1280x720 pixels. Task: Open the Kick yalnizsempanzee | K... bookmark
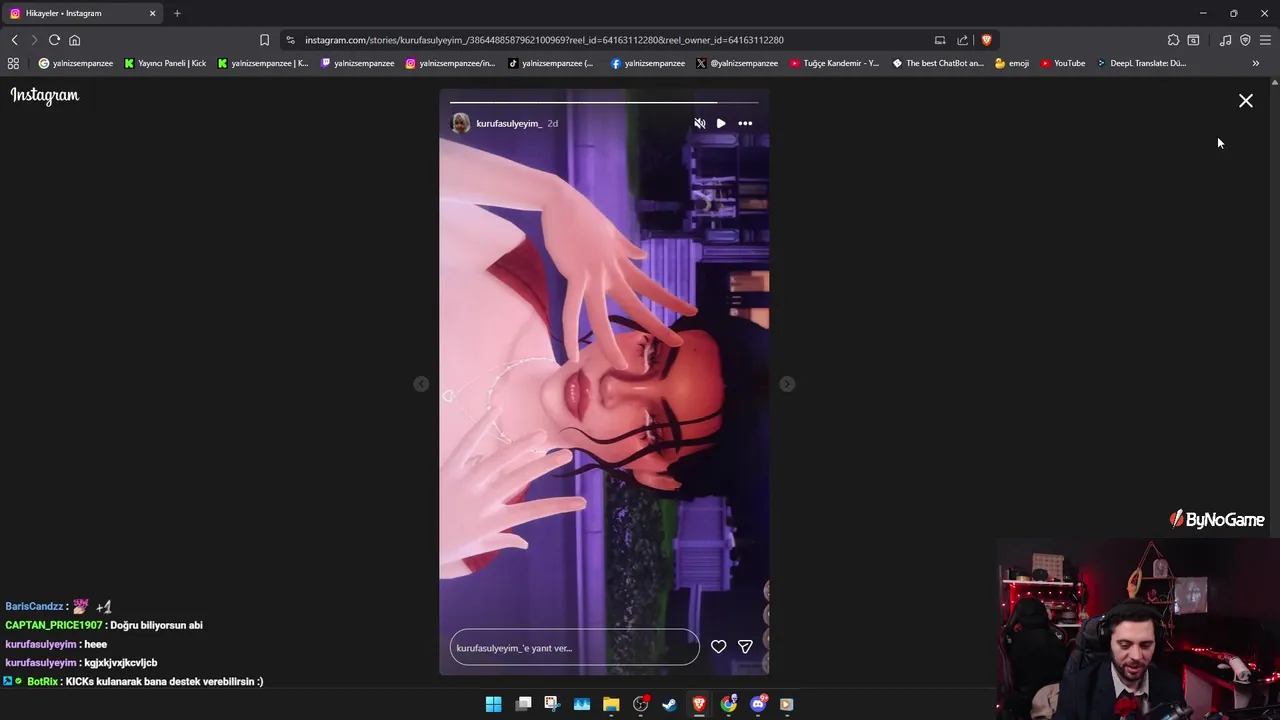[263, 63]
